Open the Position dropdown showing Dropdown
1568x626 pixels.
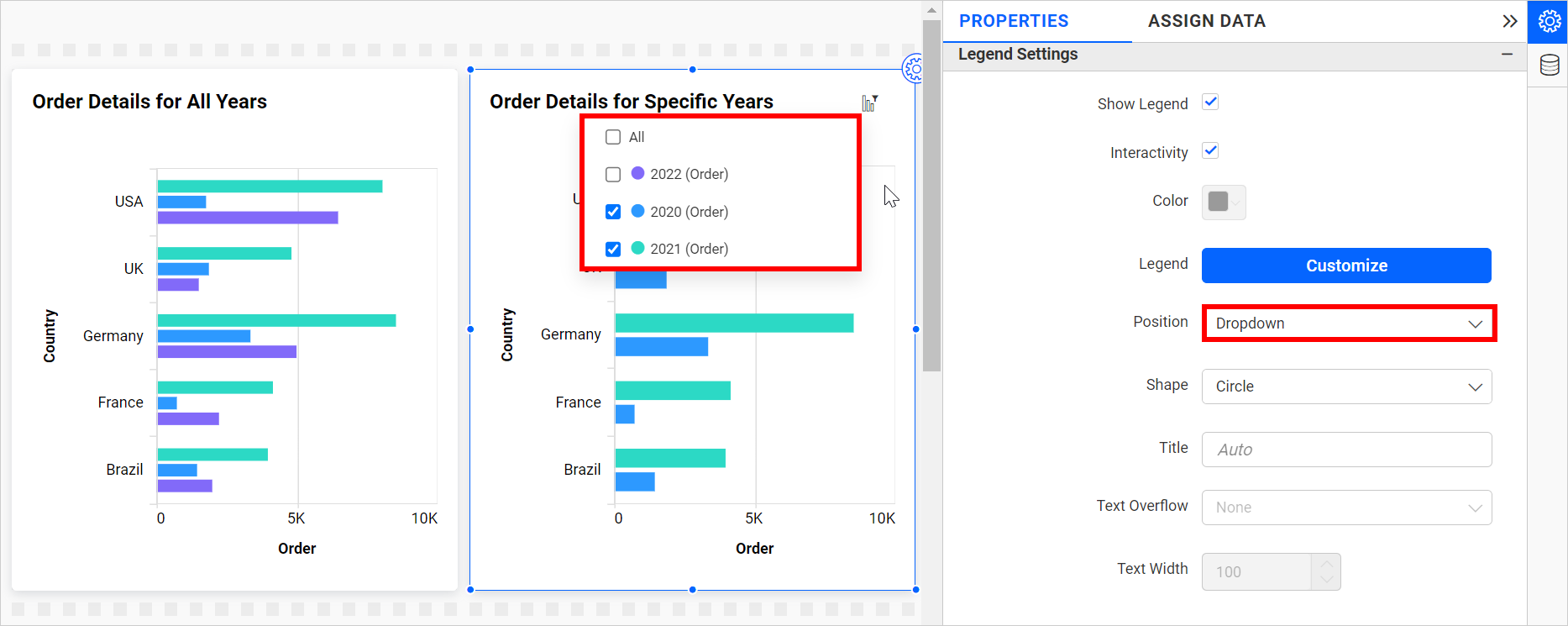(1347, 324)
